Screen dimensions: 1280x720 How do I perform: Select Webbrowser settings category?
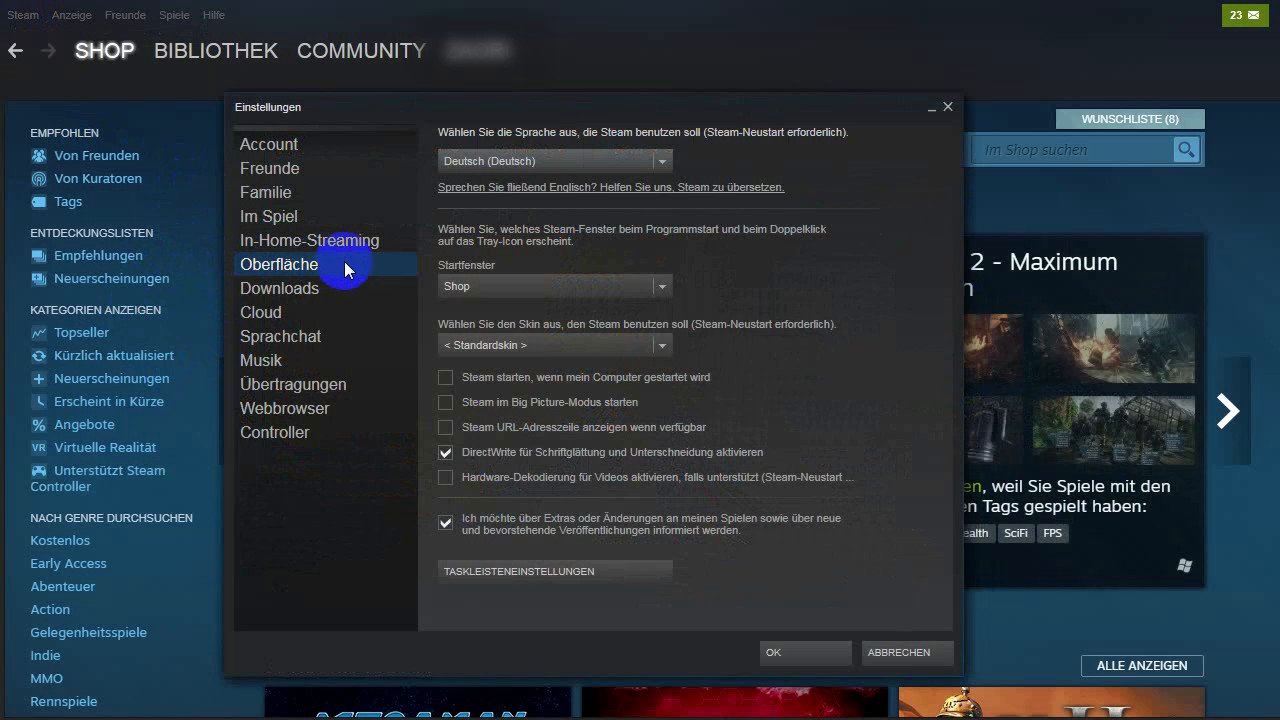[x=325, y=408]
